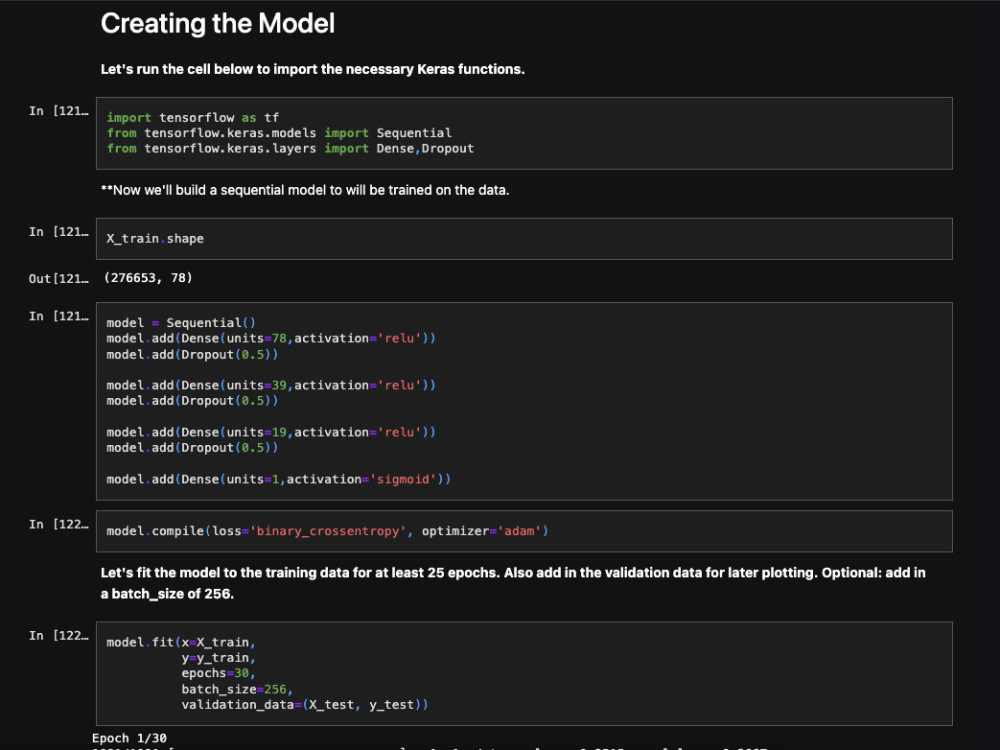This screenshot has height=750, width=1000.
Task: Click the Dense units=19 relu line
Action: tap(271, 432)
